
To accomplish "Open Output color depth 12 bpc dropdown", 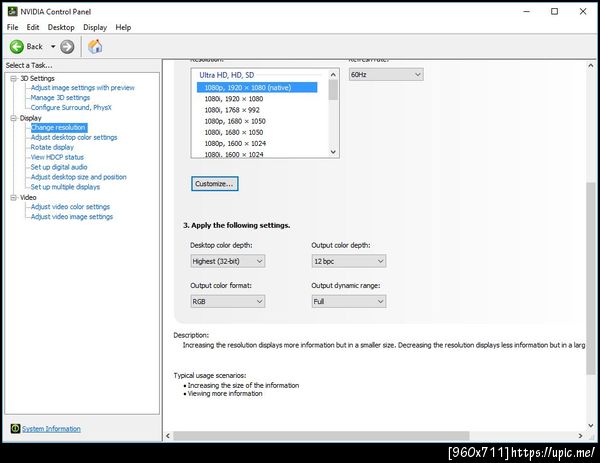I will tap(349, 261).
